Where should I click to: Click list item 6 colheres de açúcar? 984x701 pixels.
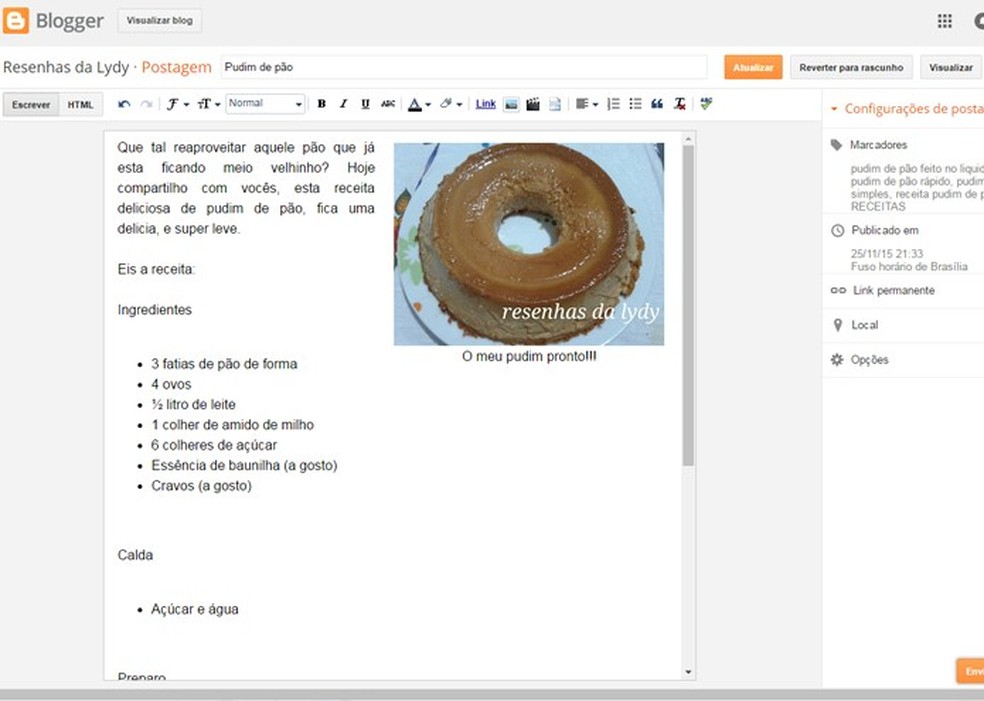[213, 445]
